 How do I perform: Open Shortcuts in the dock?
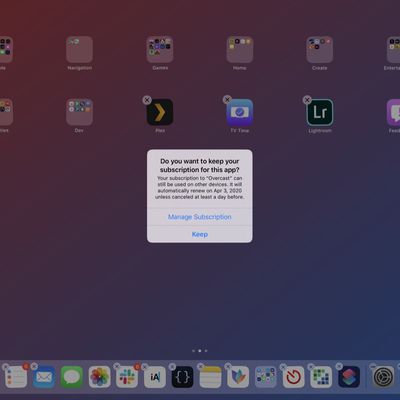(x=349, y=377)
